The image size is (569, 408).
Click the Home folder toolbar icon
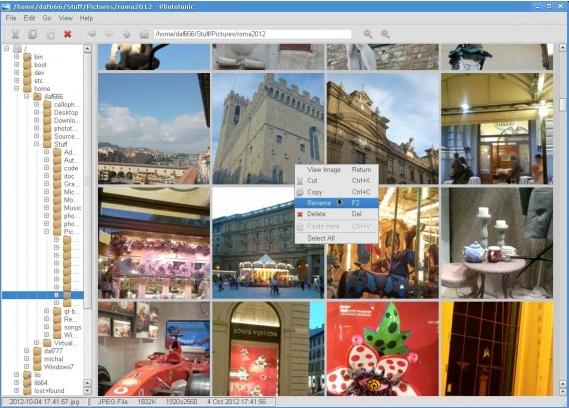click(144, 34)
